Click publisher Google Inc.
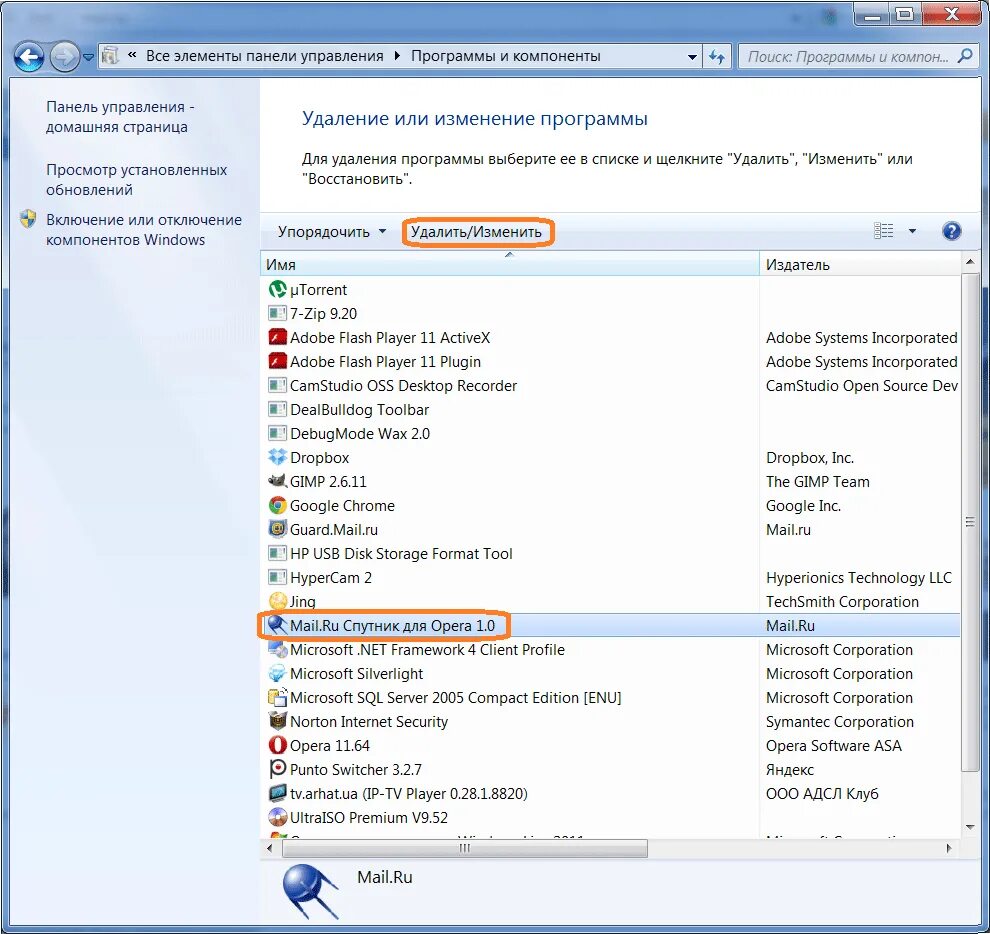 point(803,505)
